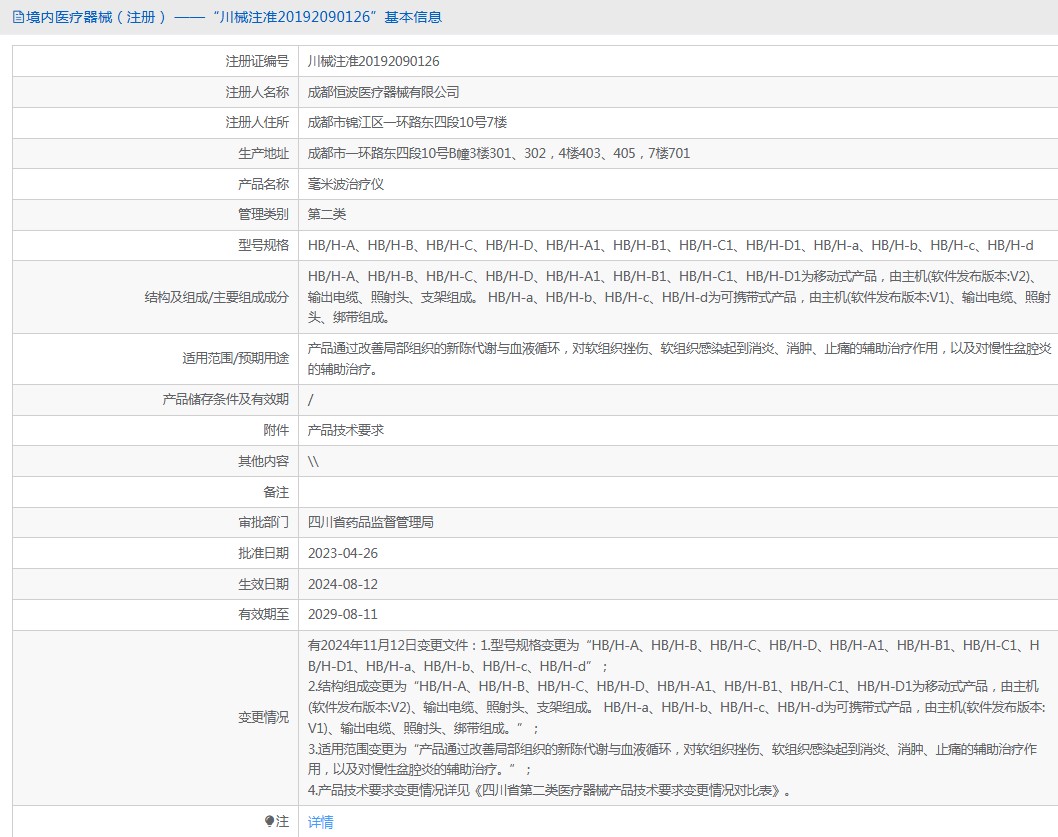Image resolution: width=1058 pixels, height=837 pixels.
Task: Select the structure description mentioning 移动式产品
Action: click(679, 297)
